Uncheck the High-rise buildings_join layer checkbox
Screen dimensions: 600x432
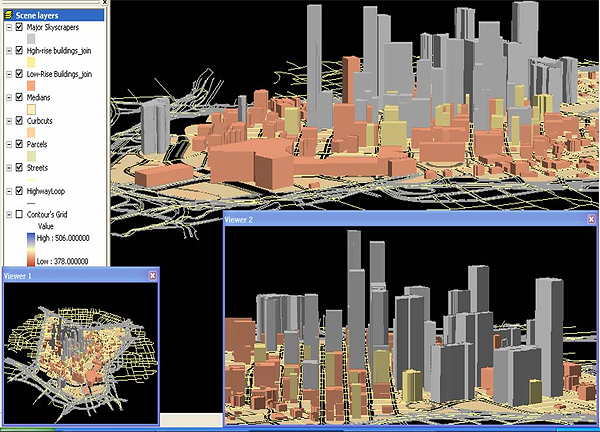click(x=19, y=51)
